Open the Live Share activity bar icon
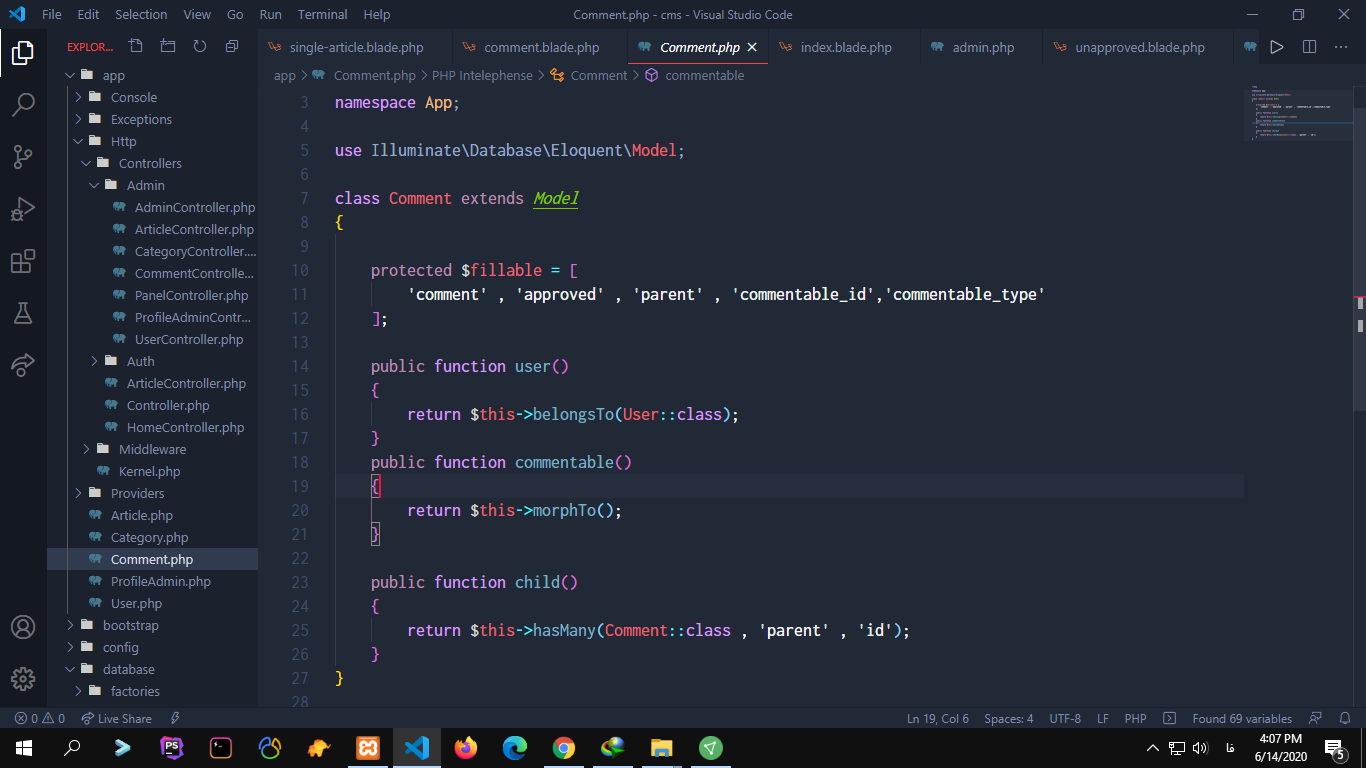Screen dimensions: 1366x768 point(23,365)
